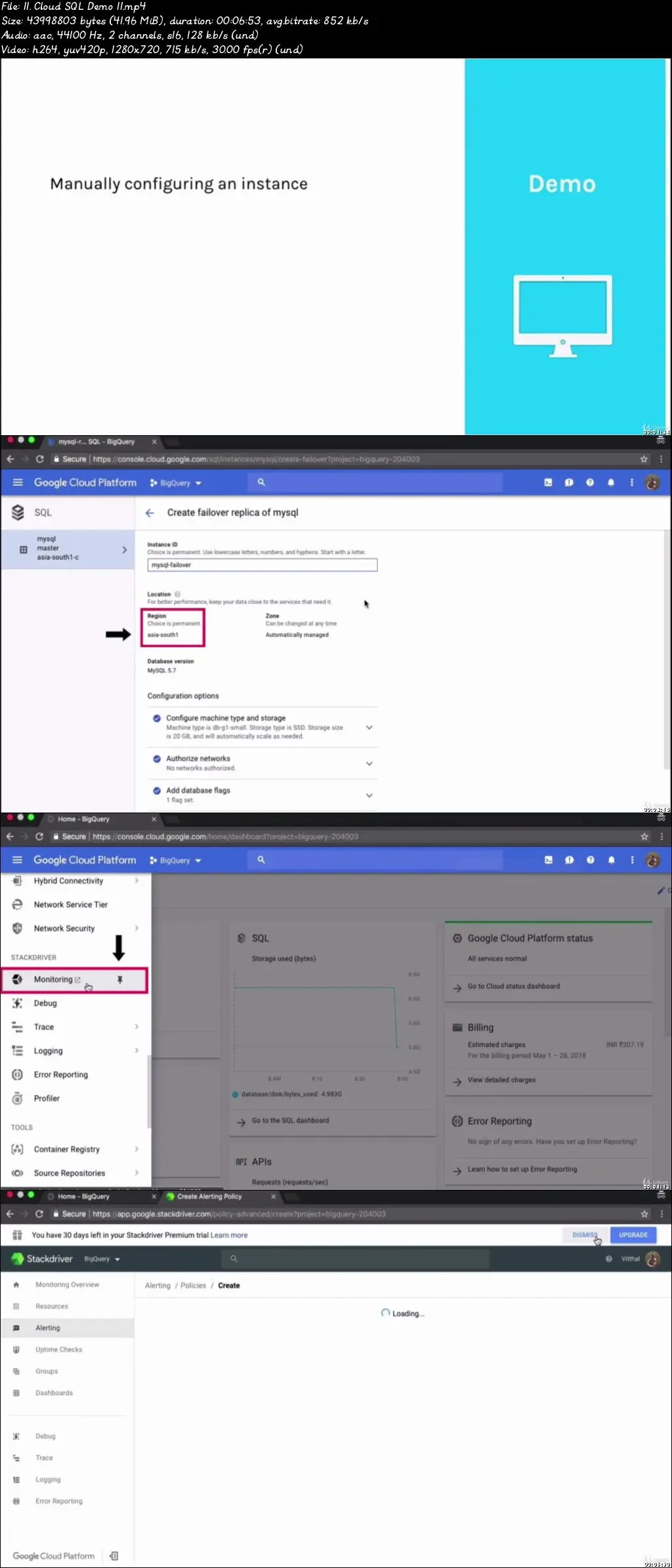Click Alerting in Stackdriver breadcrumb
This screenshot has width=672, height=1568.
pos(157,1286)
